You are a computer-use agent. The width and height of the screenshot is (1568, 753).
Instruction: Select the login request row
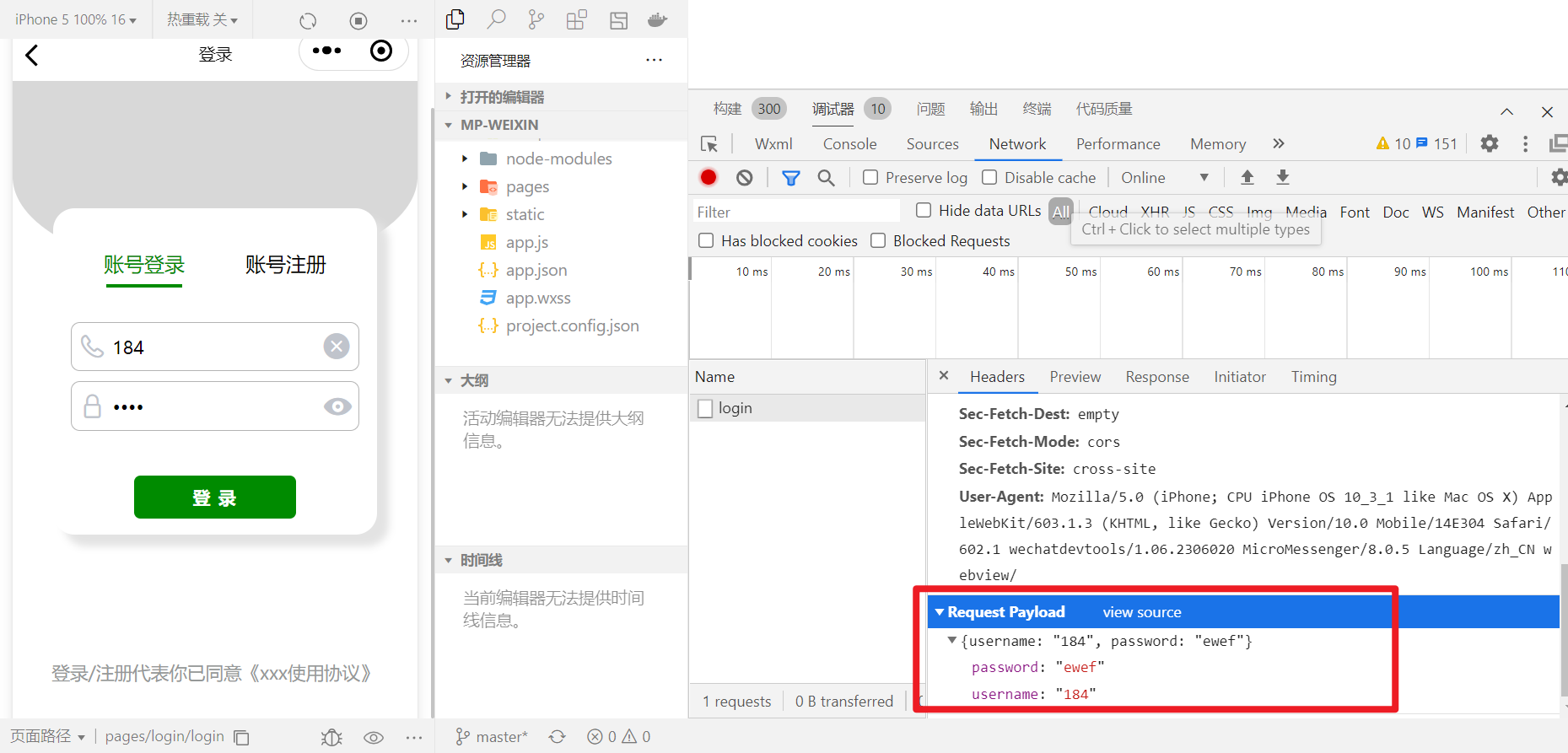point(735,408)
